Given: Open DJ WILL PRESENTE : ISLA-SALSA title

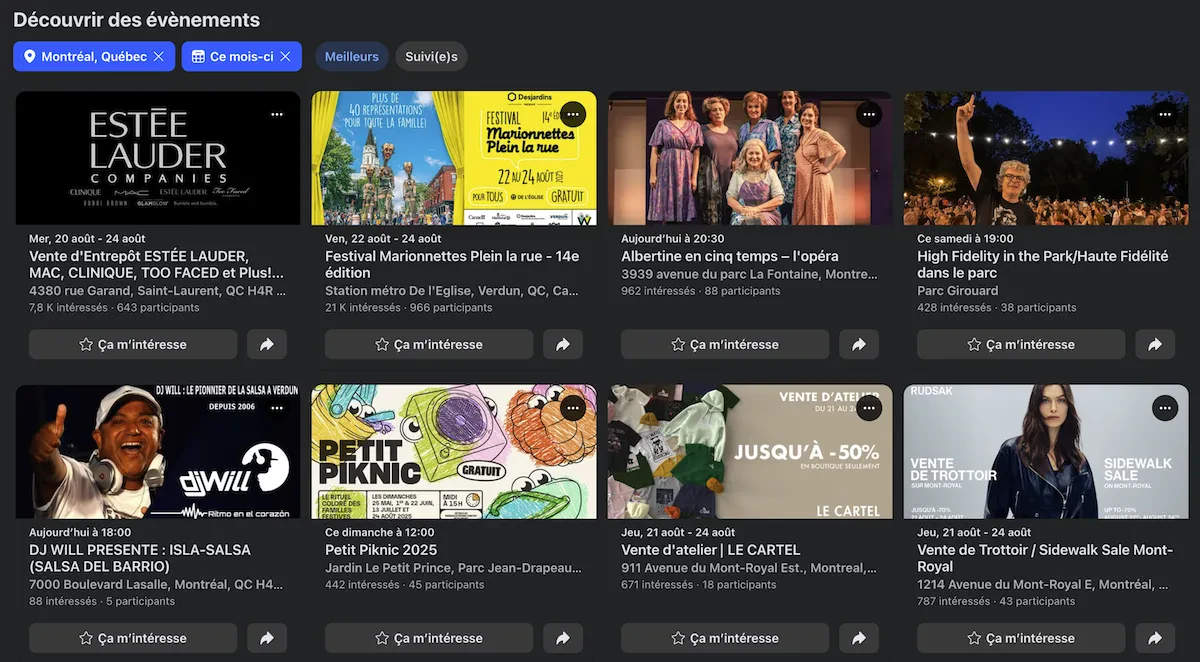Looking at the screenshot, I should pyautogui.click(x=140, y=558).
